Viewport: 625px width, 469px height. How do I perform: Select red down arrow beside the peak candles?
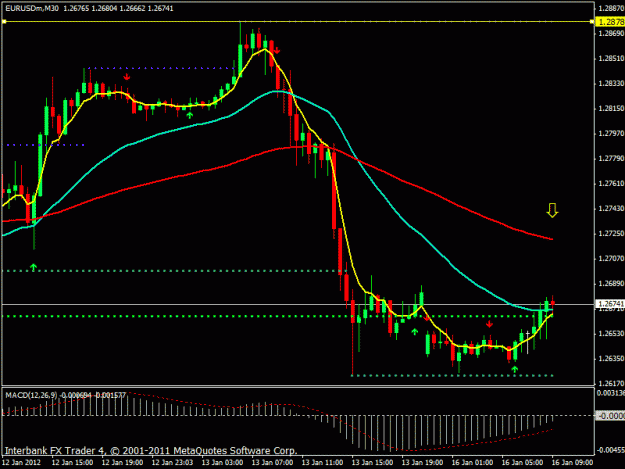276,51
